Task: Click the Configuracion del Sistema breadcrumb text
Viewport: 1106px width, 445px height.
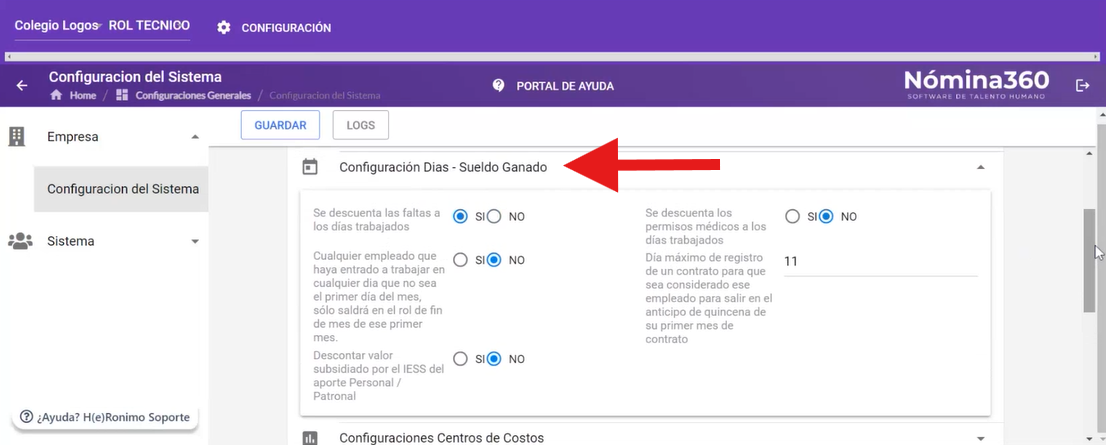Action: (325, 95)
